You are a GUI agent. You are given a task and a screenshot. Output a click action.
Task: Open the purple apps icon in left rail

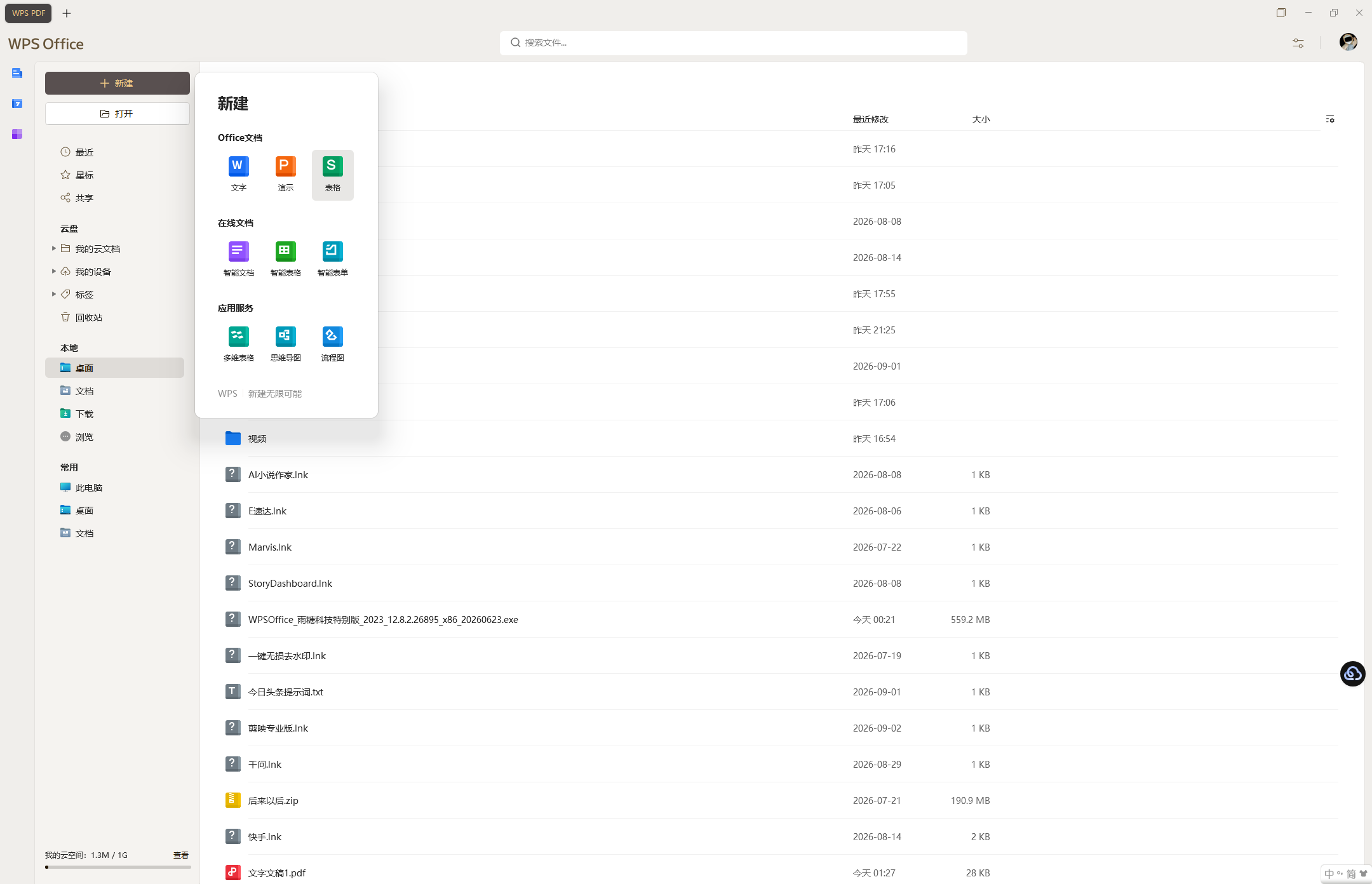[17, 134]
